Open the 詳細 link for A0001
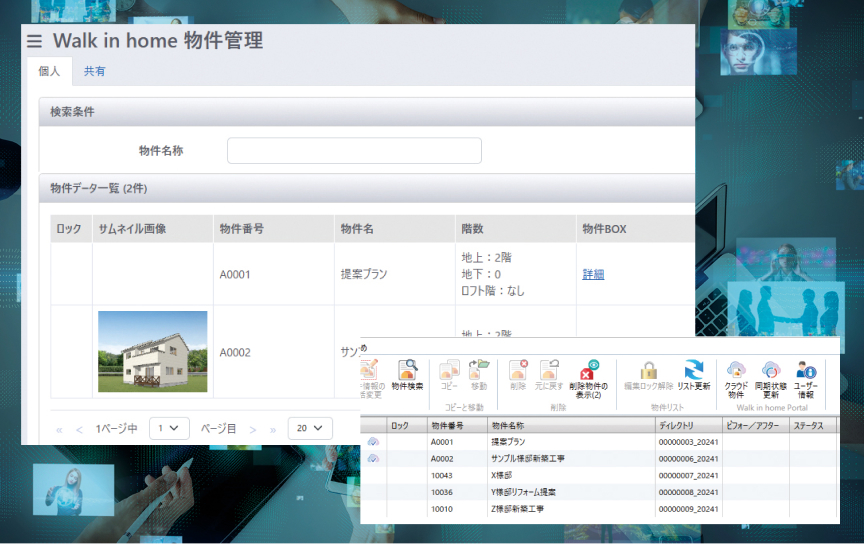864x544 pixels. tap(593, 274)
